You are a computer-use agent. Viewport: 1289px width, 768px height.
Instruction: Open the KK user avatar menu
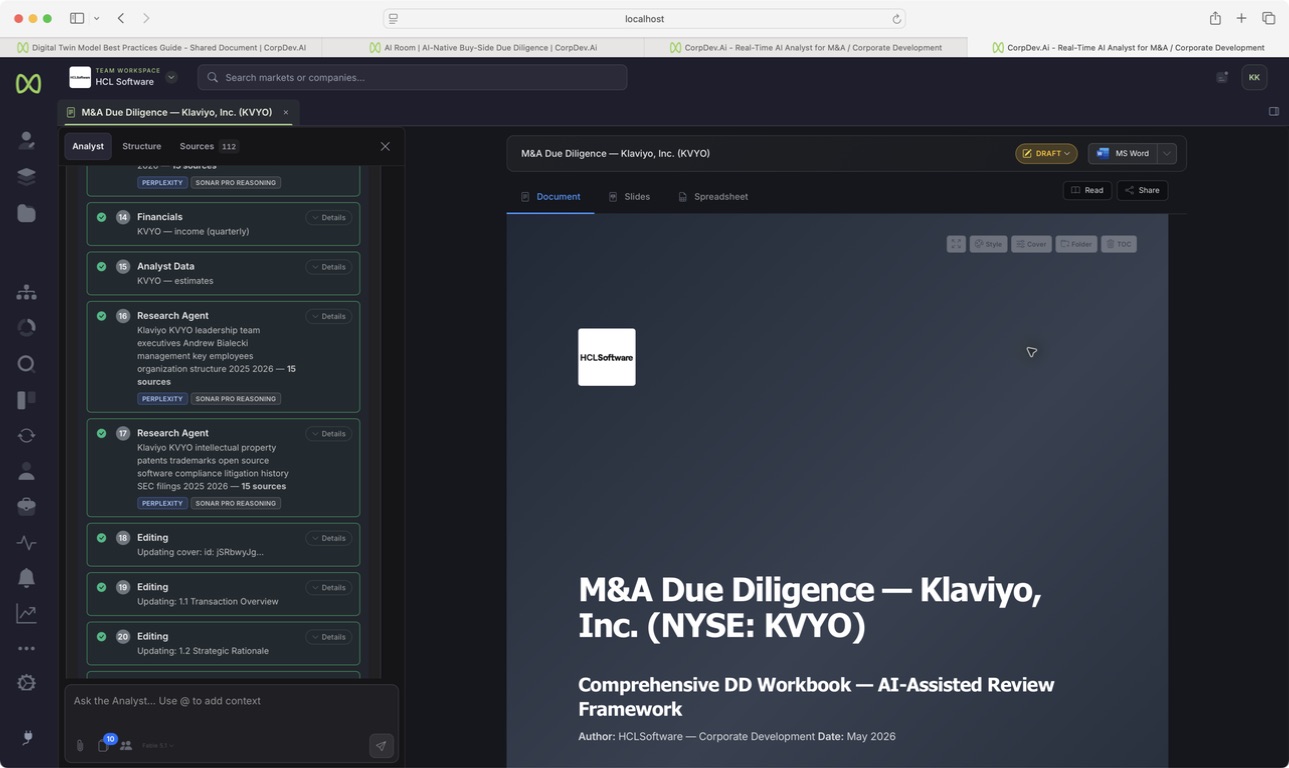[x=1254, y=77]
